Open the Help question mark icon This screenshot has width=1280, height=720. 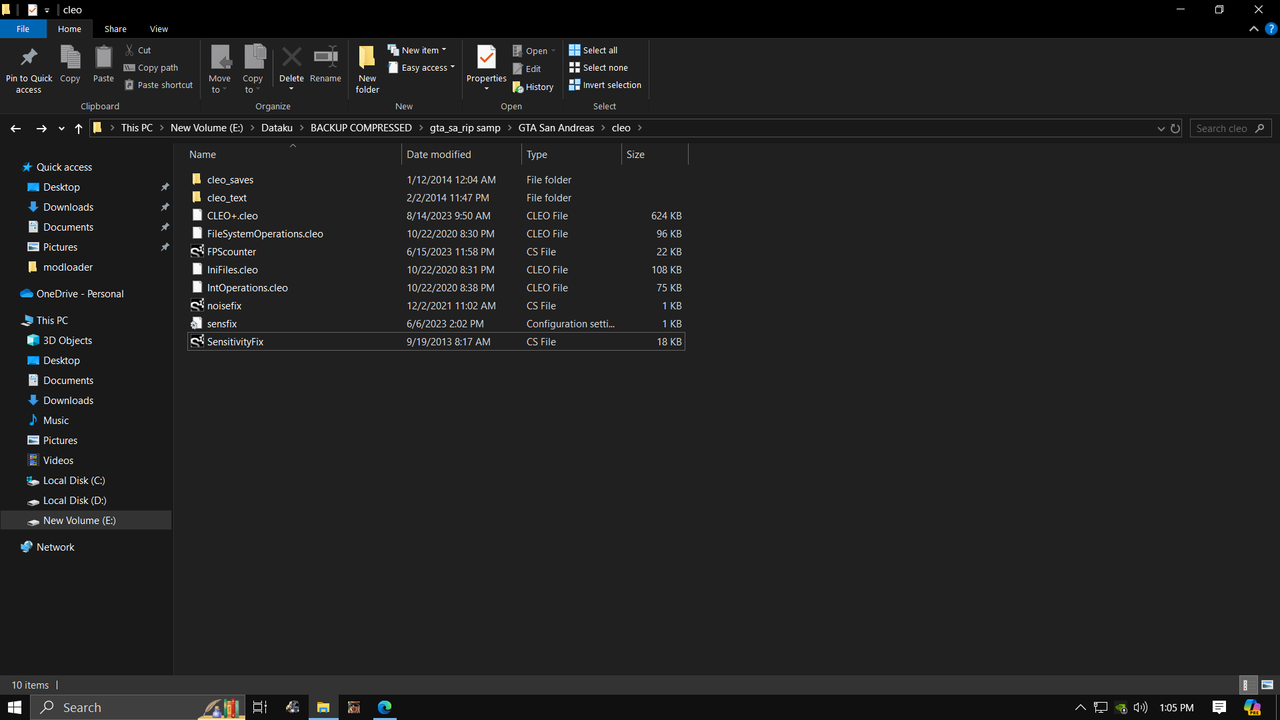[x=1270, y=29]
